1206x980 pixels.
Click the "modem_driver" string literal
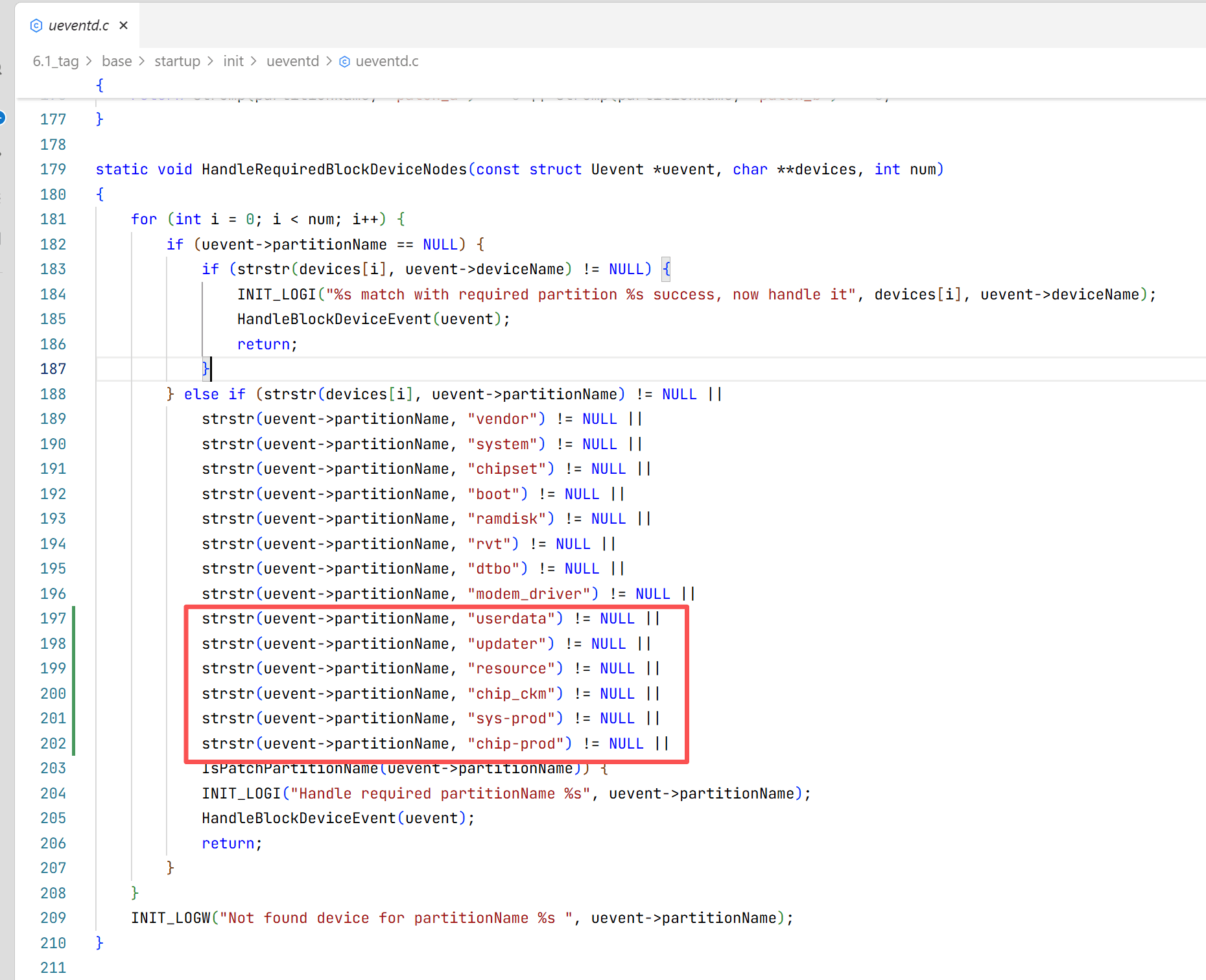(529, 594)
